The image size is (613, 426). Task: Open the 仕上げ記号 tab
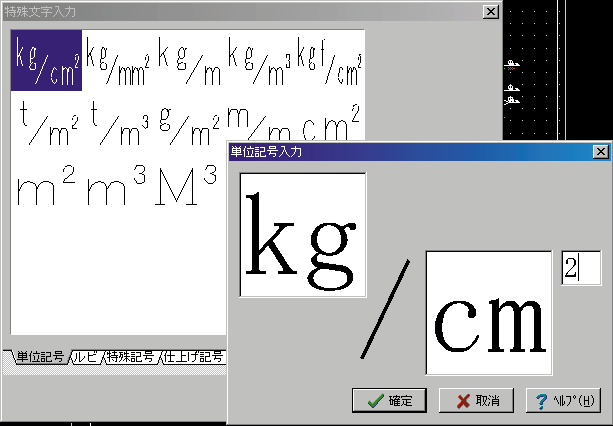click(193, 357)
